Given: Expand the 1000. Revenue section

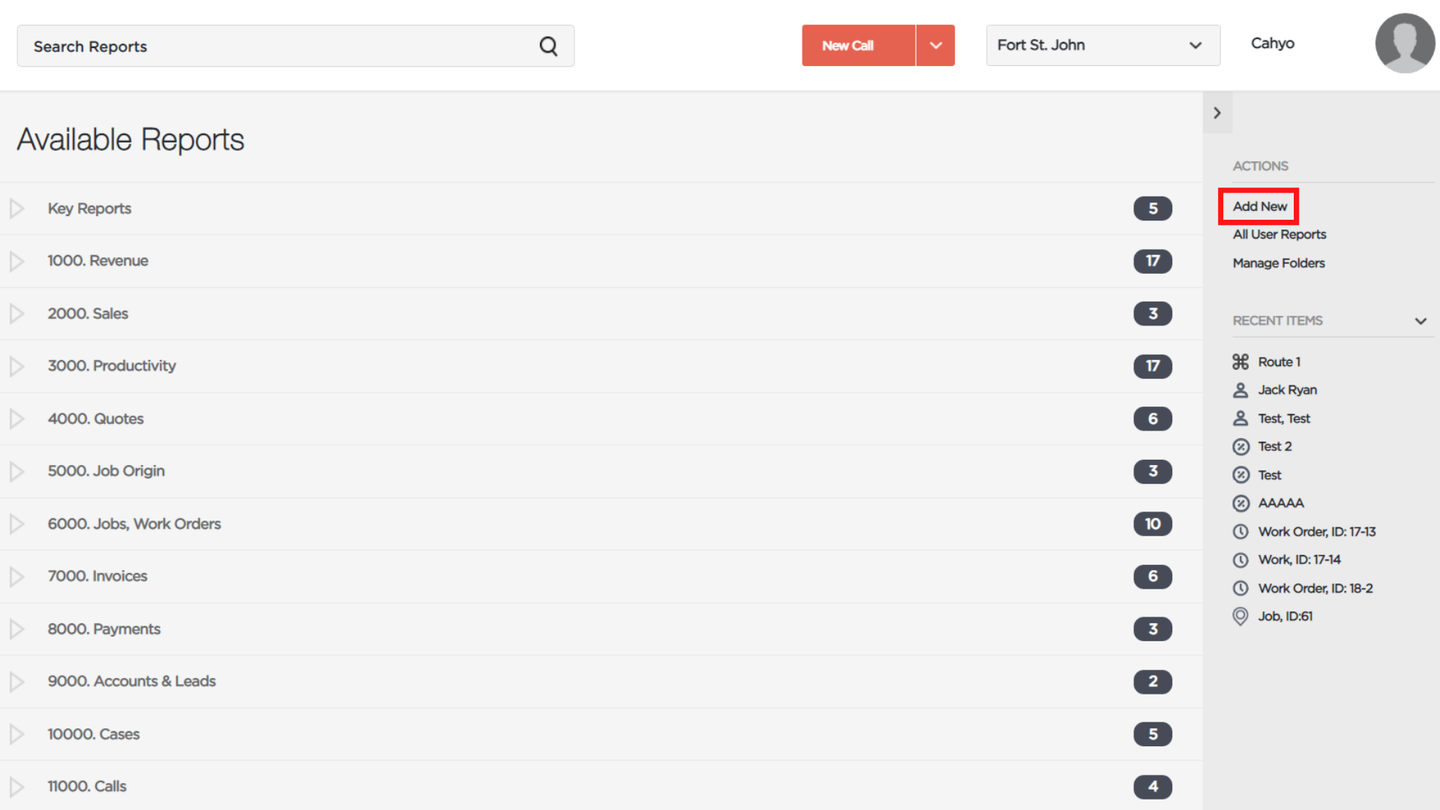Looking at the screenshot, I should click(x=600, y=261).
